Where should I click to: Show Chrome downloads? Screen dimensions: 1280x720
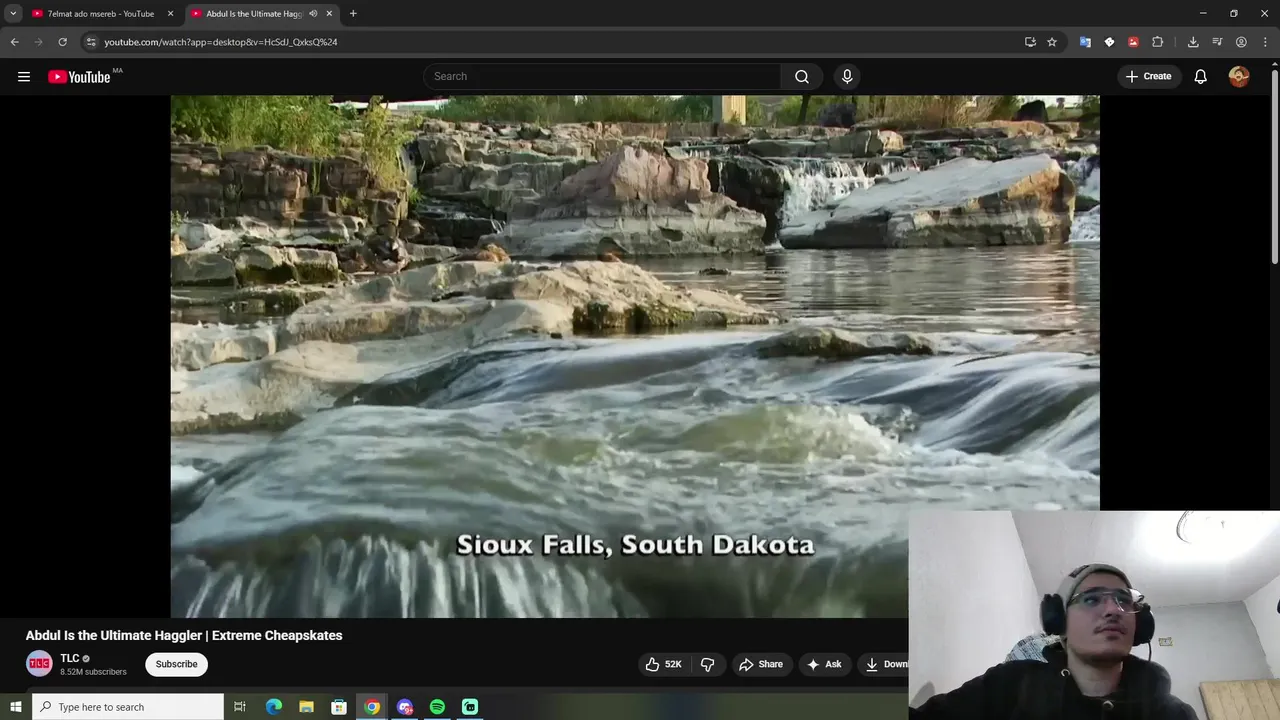tap(1193, 42)
